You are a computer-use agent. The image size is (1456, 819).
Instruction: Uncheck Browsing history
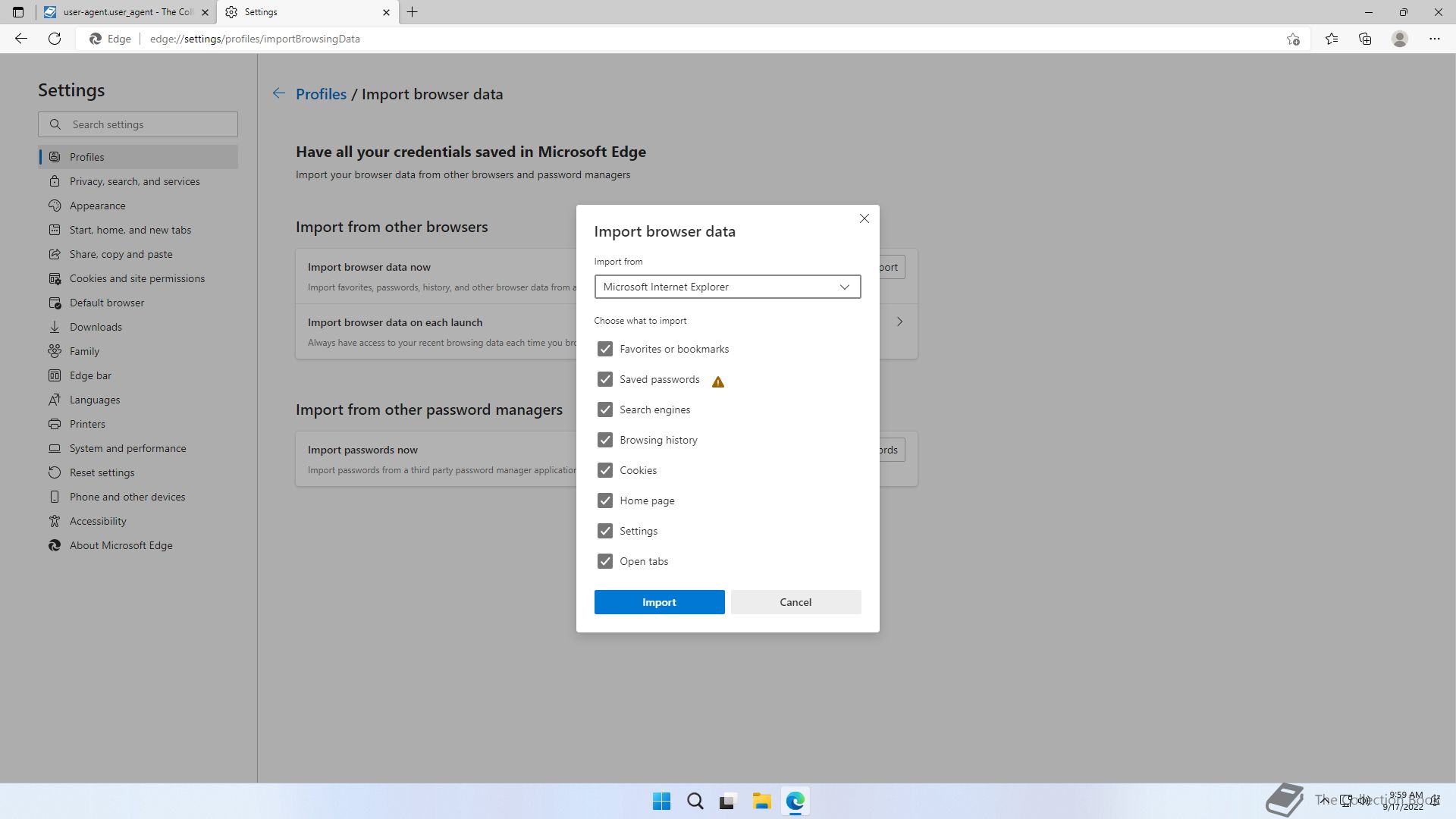coord(604,440)
